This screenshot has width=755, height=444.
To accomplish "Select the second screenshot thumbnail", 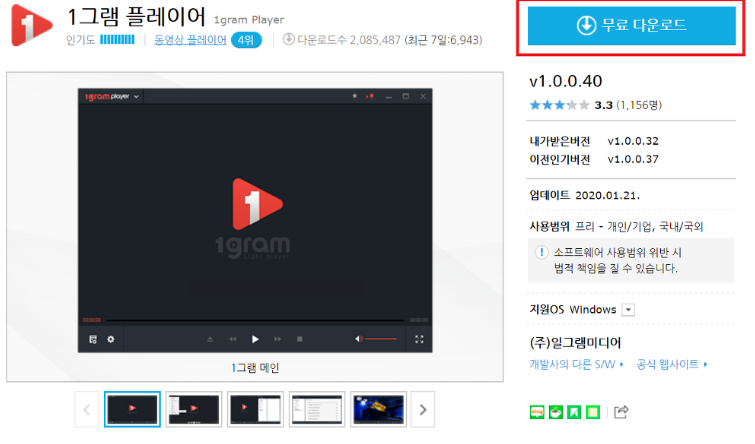I will [x=194, y=409].
